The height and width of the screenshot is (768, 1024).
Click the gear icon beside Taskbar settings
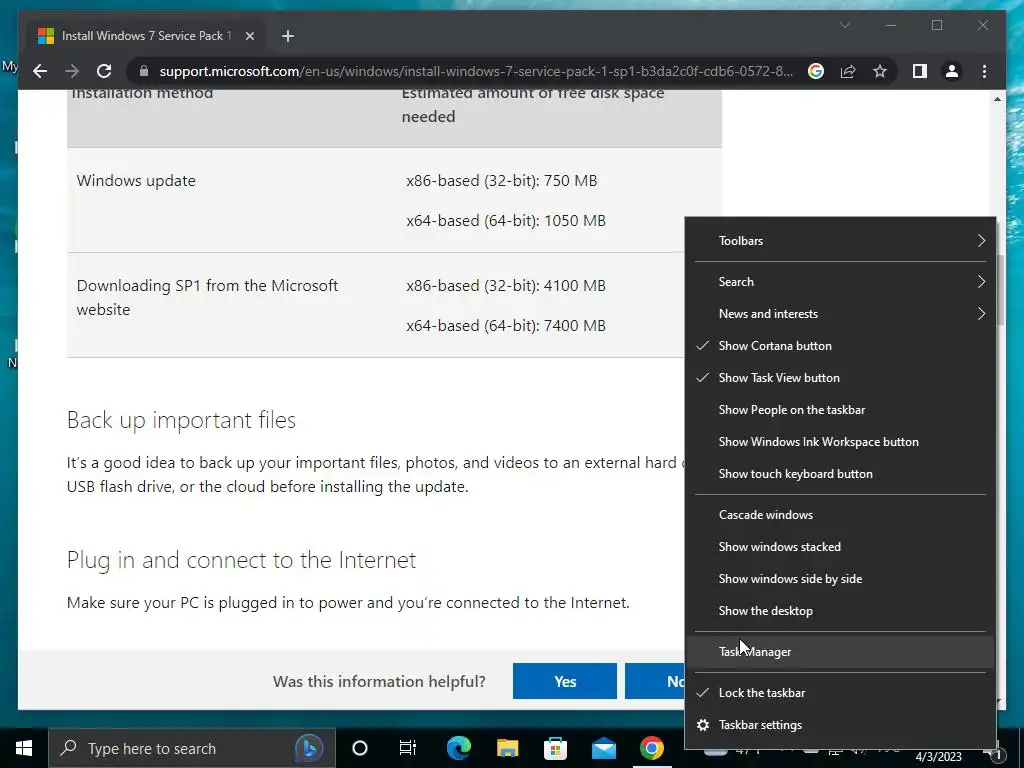coord(703,725)
